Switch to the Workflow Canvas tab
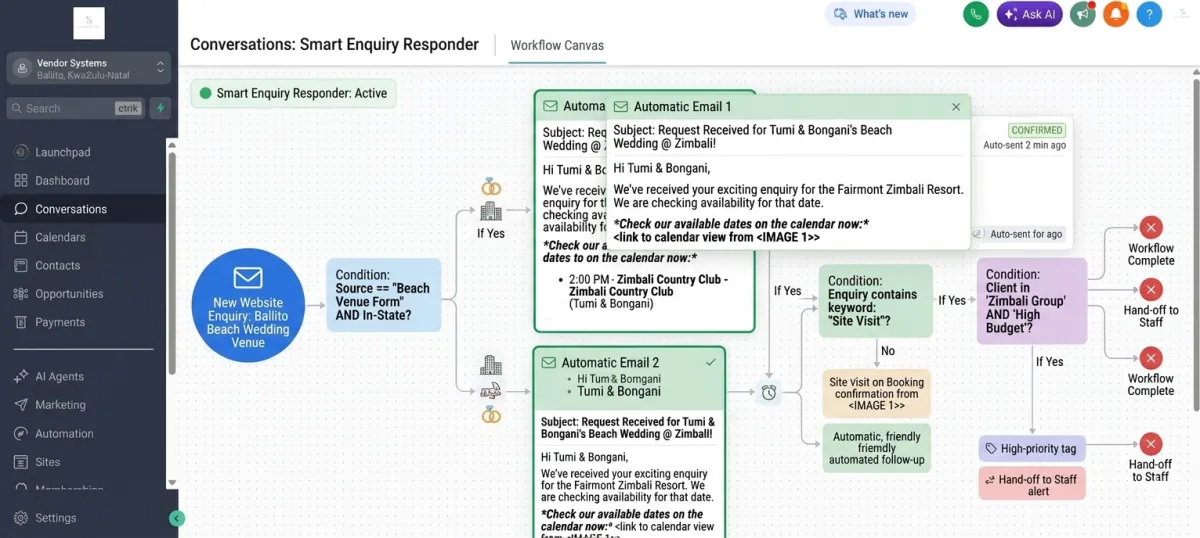Screen dimensions: 1200x538 tap(557, 45)
